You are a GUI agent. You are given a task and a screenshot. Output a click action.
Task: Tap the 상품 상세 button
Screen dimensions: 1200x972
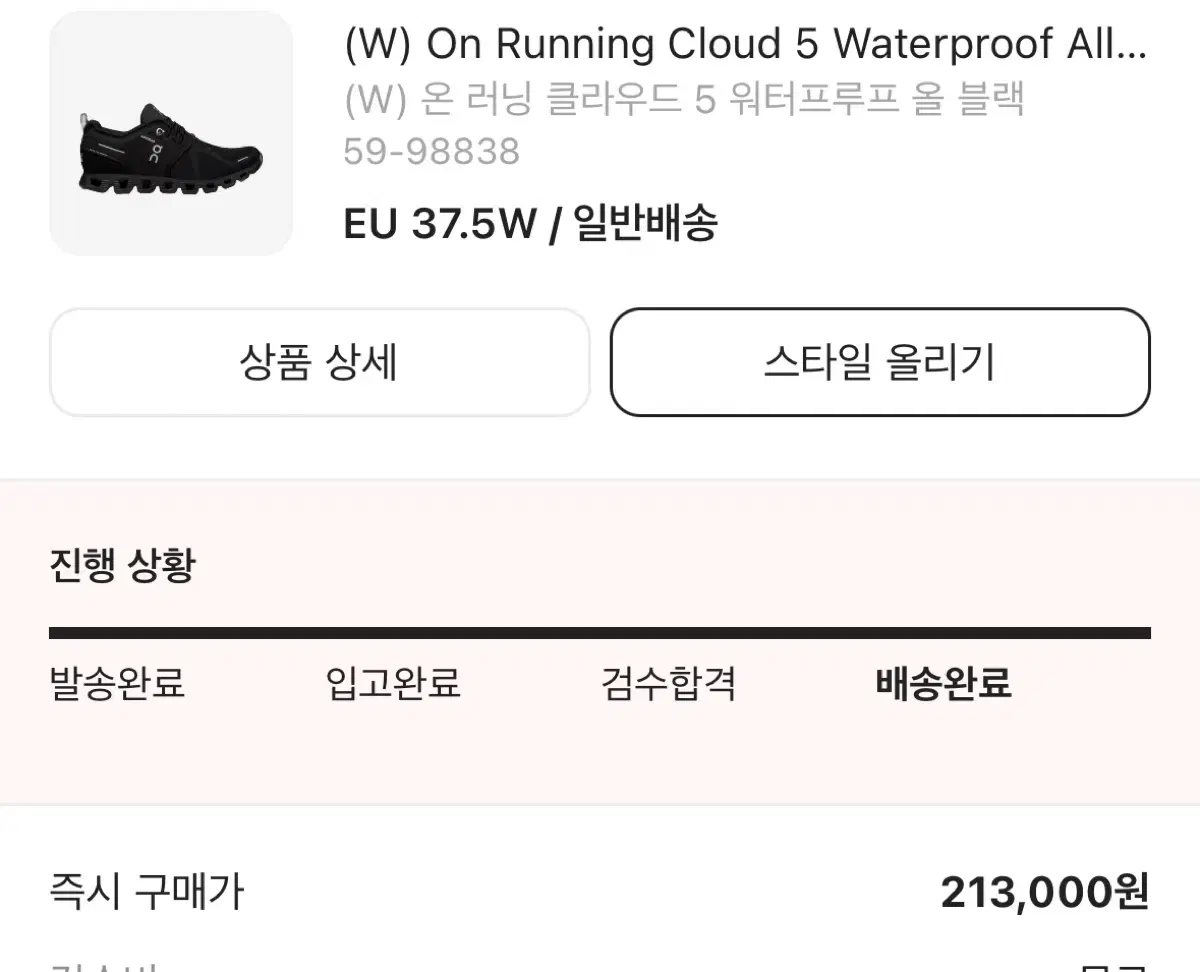coord(320,362)
